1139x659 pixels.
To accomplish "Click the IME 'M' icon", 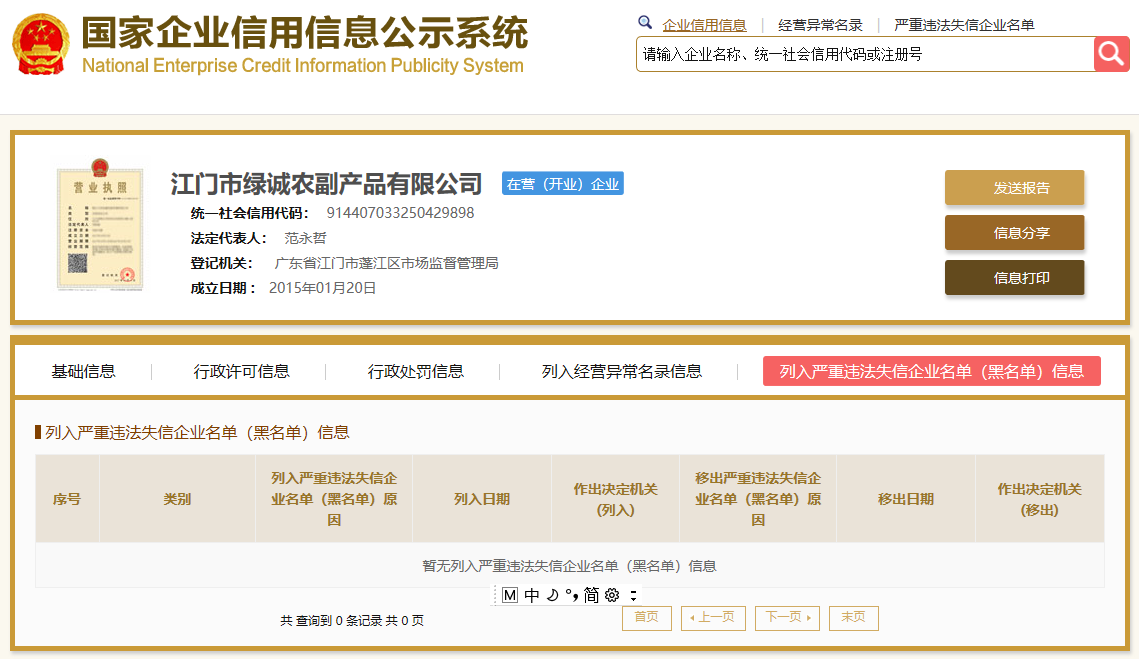I will (x=510, y=595).
